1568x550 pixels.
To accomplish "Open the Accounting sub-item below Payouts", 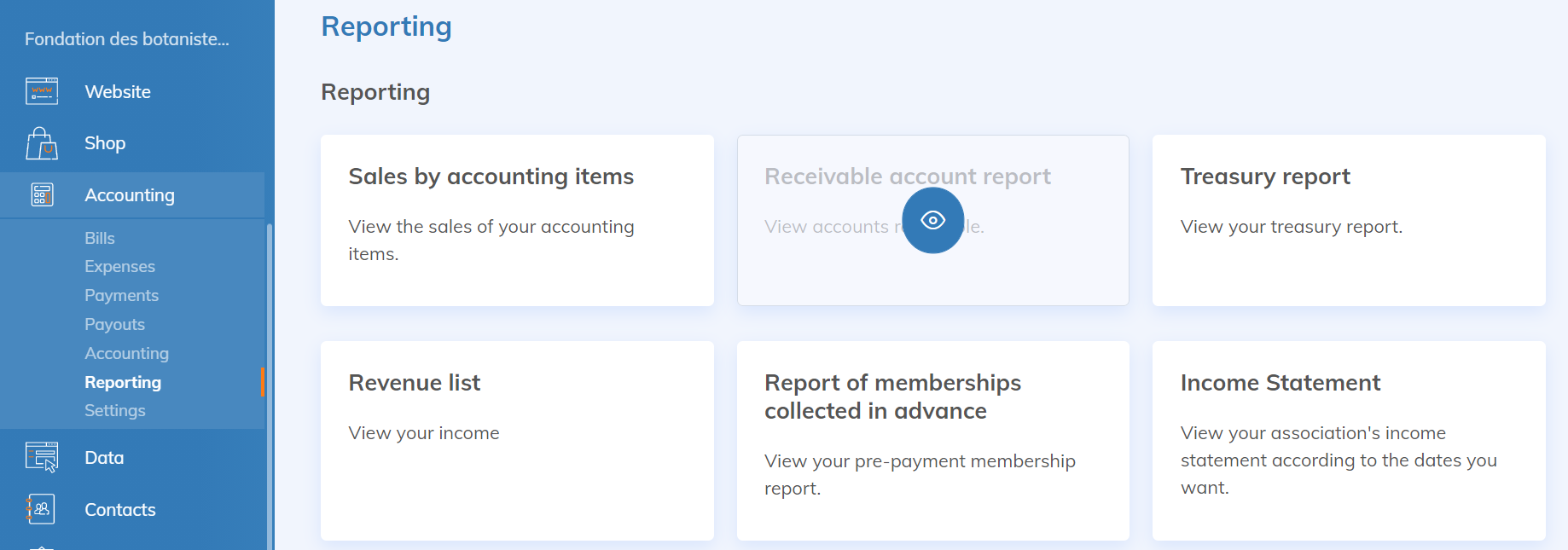I will coord(126,354).
